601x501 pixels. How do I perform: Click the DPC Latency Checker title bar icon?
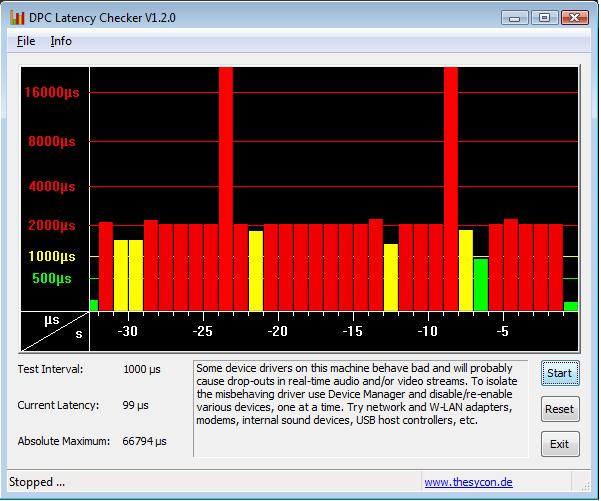coord(17,18)
